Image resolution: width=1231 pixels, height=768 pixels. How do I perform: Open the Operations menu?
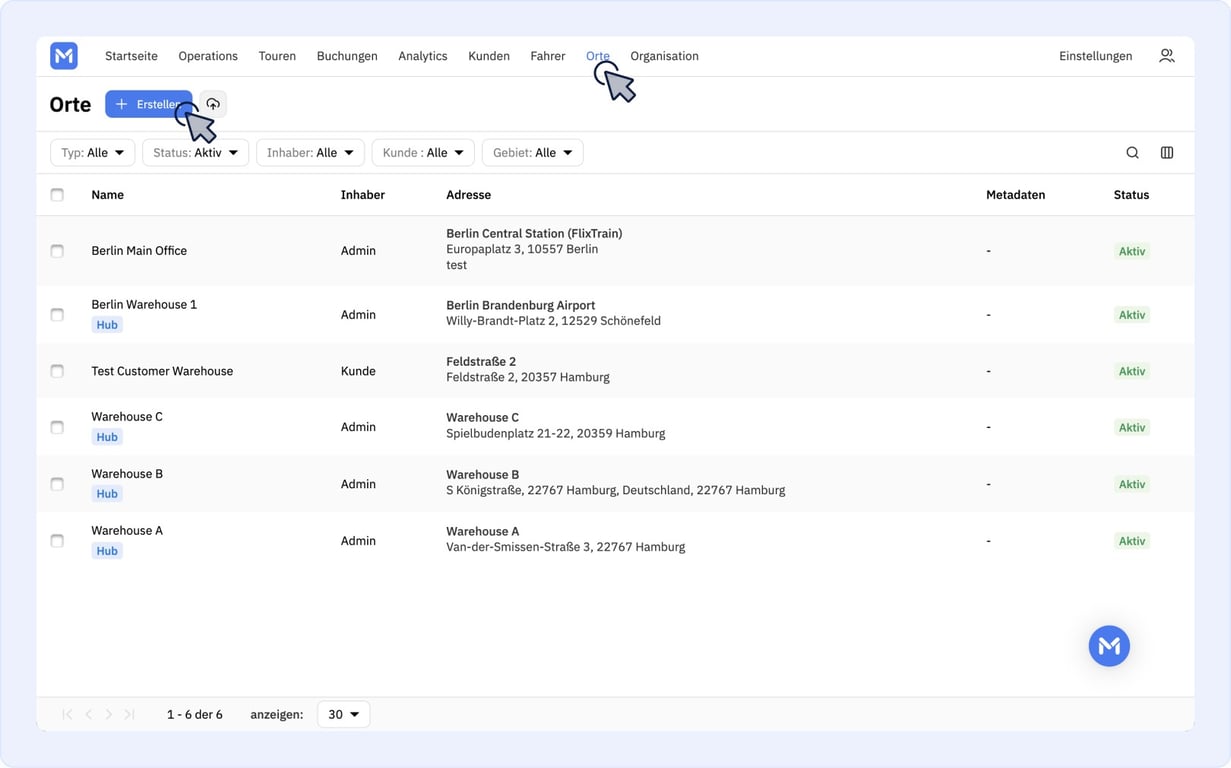[208, 56]
